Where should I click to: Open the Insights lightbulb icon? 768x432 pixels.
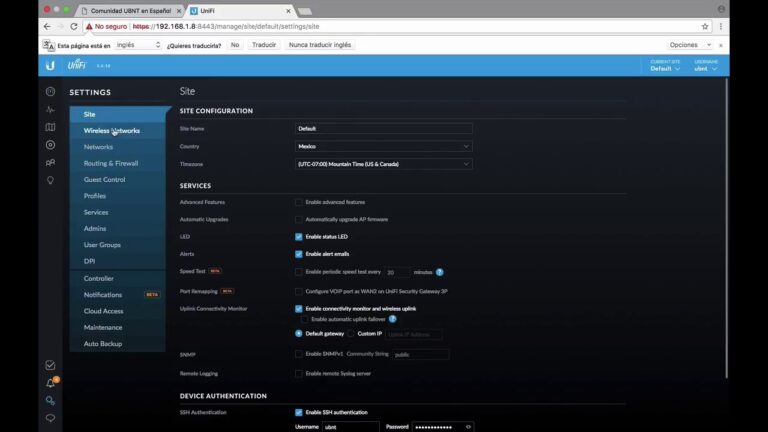point(50,180)
